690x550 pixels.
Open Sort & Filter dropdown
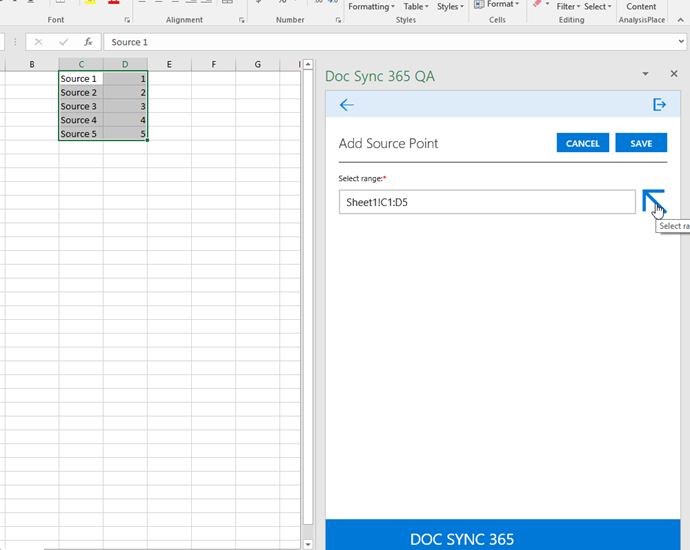(x=568, y=6)
